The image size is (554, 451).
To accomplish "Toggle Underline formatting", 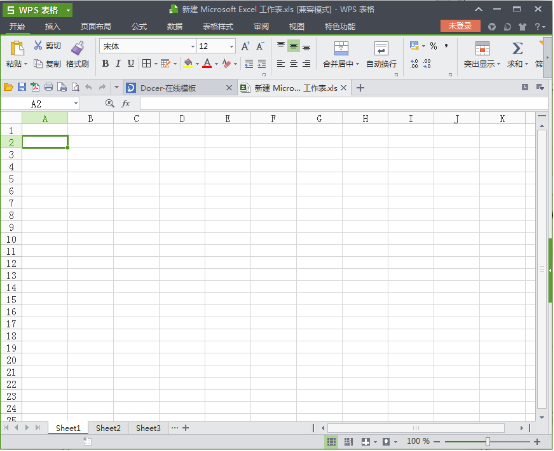I will [x=131, y=64].
